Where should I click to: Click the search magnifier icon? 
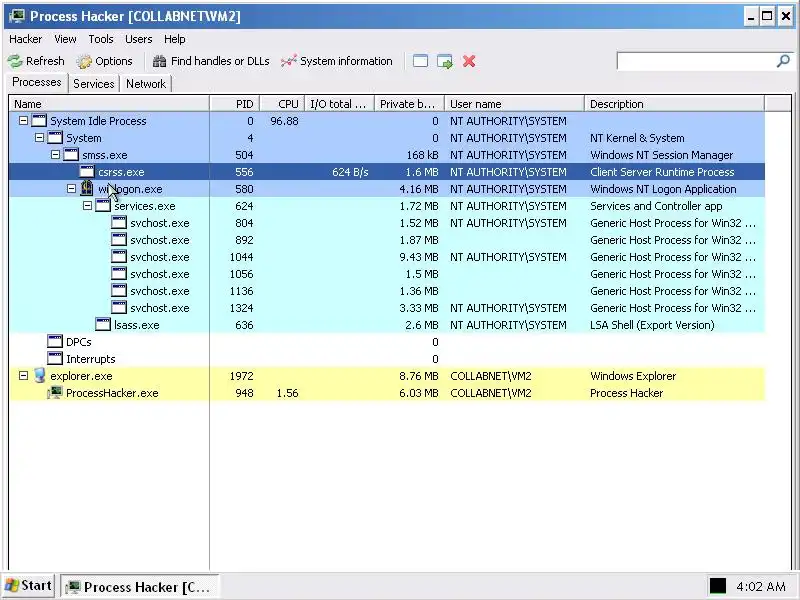783,61
